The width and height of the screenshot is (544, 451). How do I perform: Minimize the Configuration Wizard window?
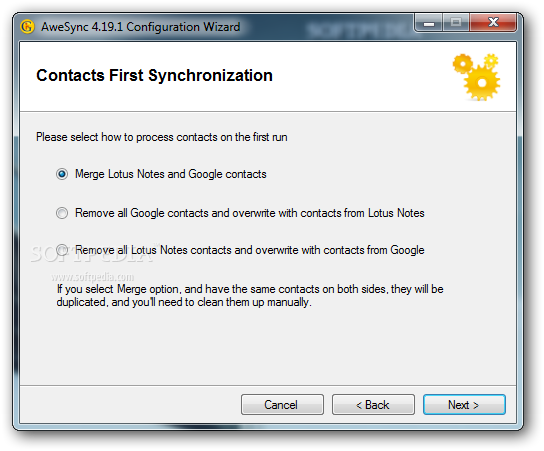[x=428, y=23]
